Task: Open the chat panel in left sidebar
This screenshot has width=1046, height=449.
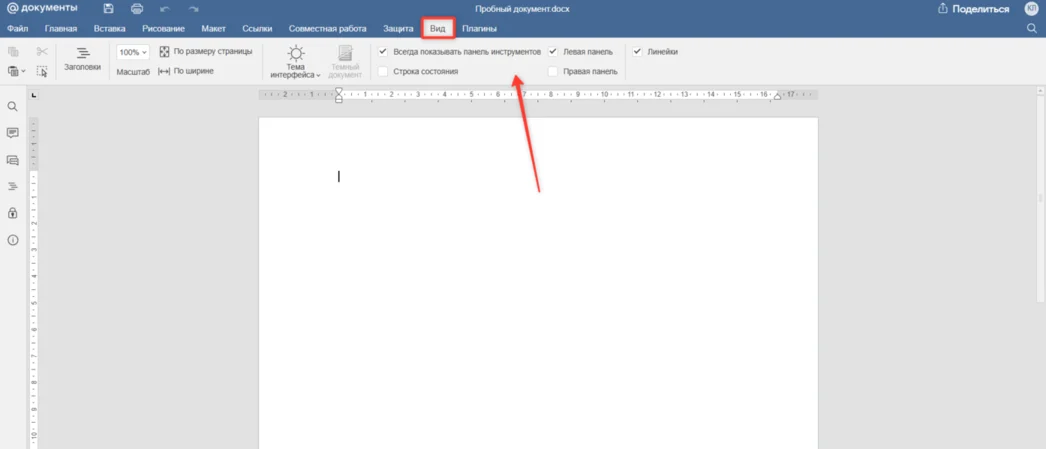Action: 12,160
